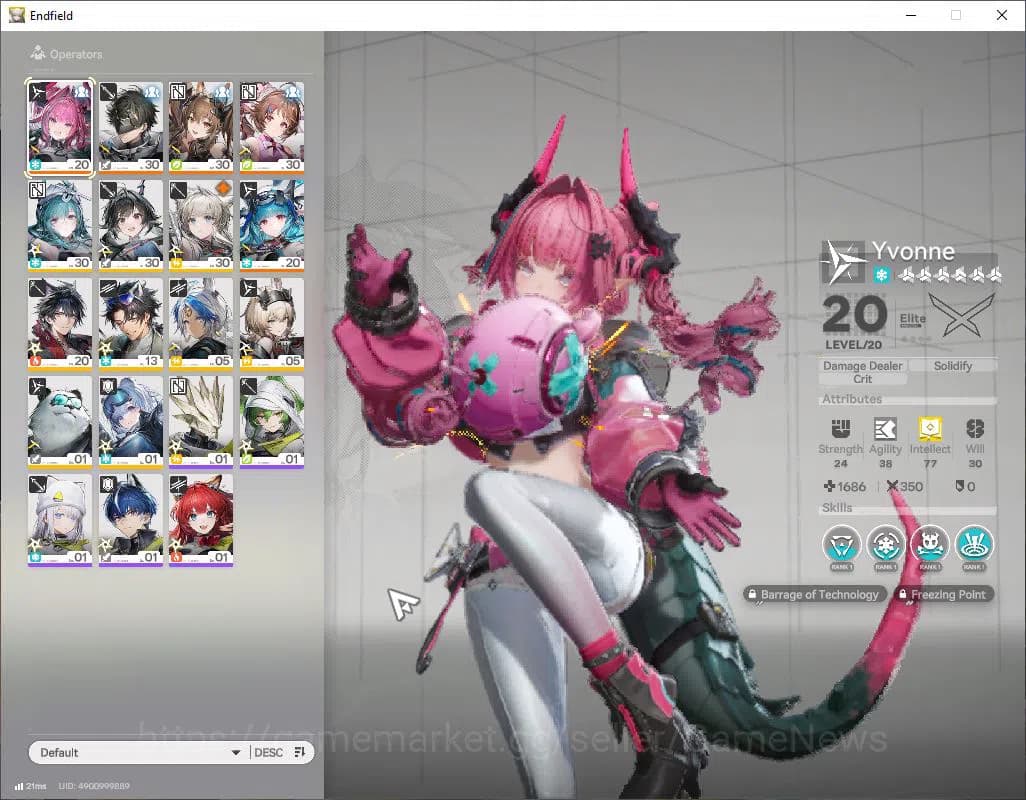Select the girl wearing a white cat beanie
This screenshot has height=800, width=1026.
pyautogui.click(x=60, y=520)
